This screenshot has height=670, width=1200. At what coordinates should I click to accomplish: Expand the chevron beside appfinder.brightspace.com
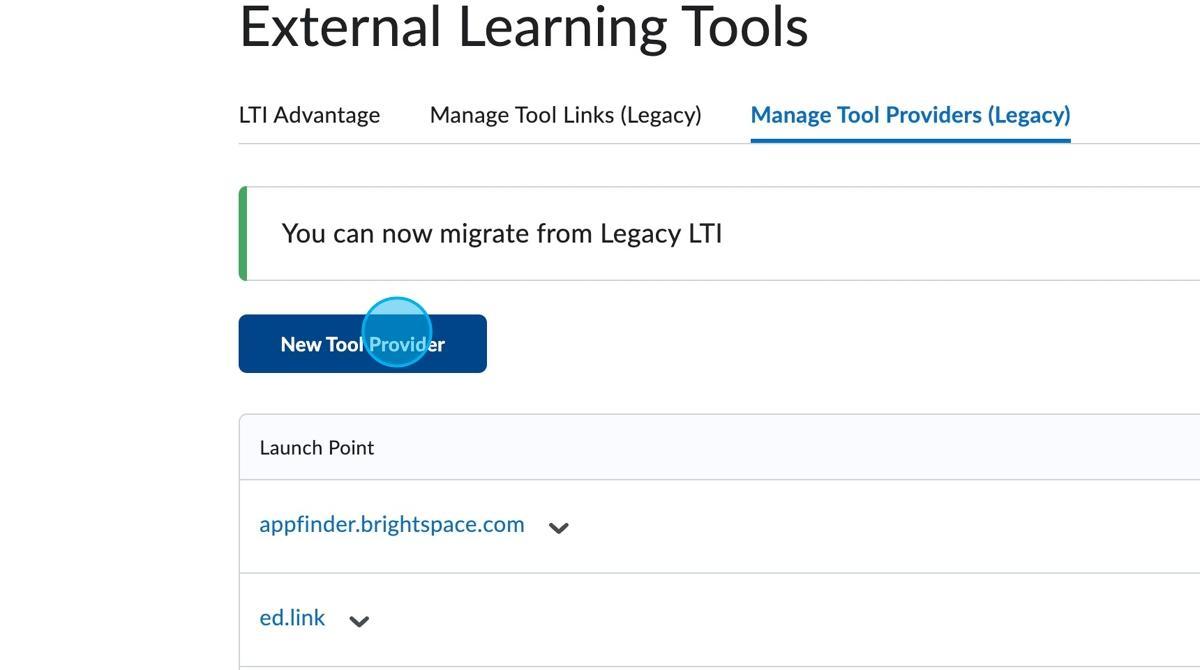[x=559, y=528]
